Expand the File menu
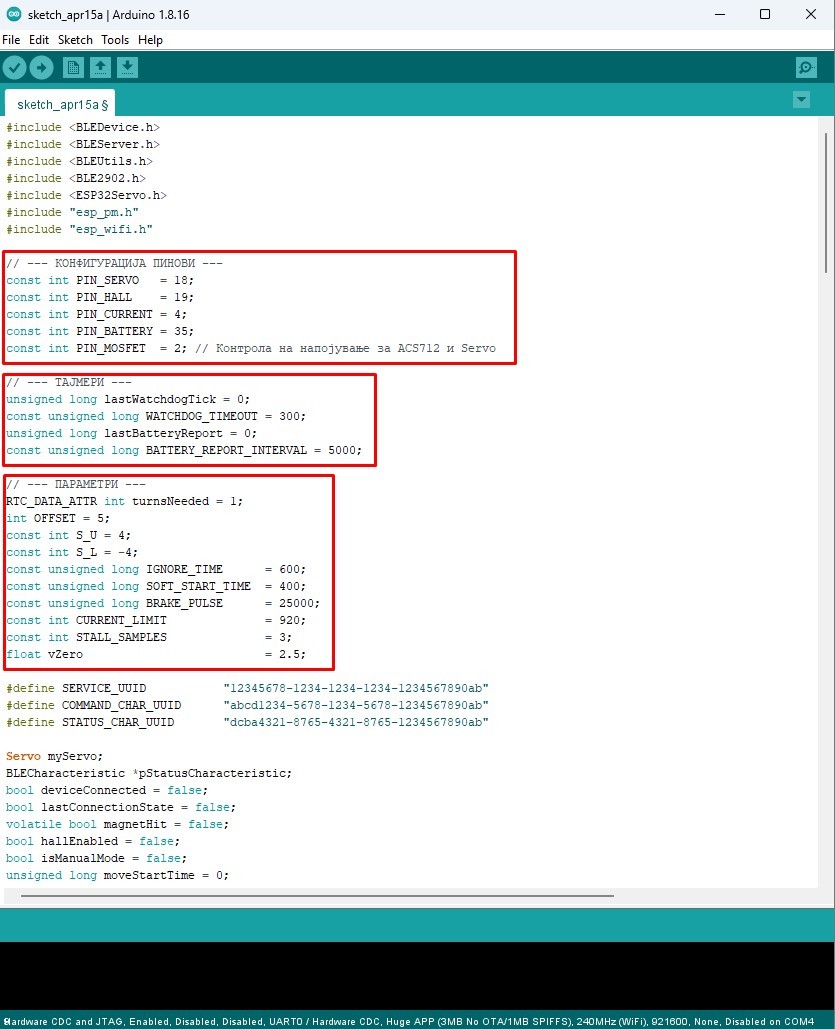835x1029 pixels. (10, 40)
